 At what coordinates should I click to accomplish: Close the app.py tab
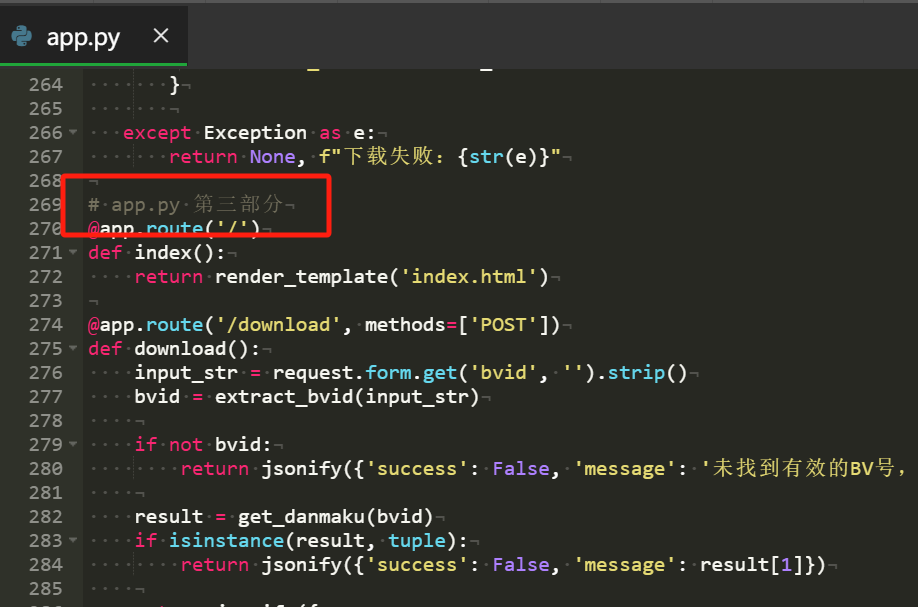point(160,37)
